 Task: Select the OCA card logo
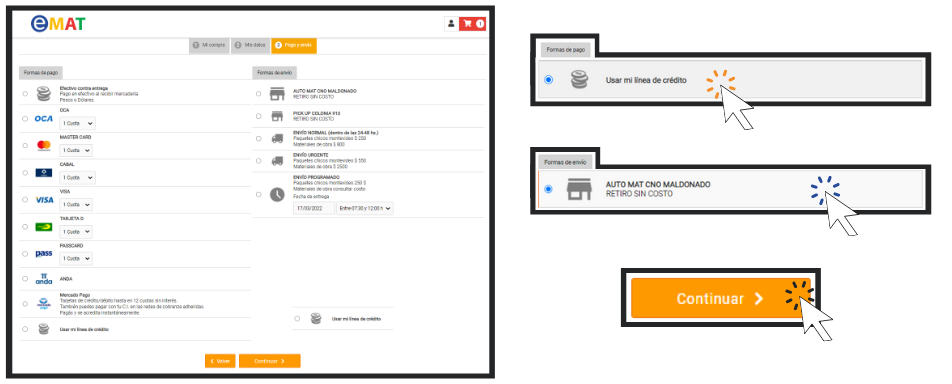[44, 119]
